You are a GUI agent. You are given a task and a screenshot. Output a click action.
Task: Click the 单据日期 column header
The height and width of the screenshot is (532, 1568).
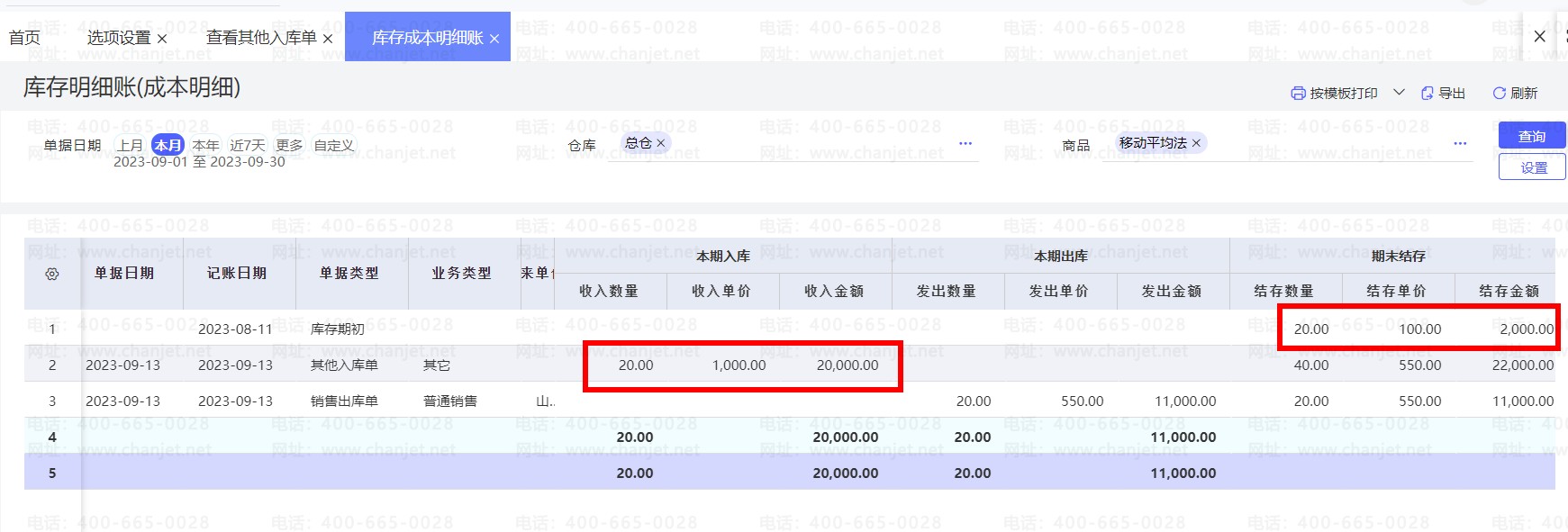tap(124, 273)
